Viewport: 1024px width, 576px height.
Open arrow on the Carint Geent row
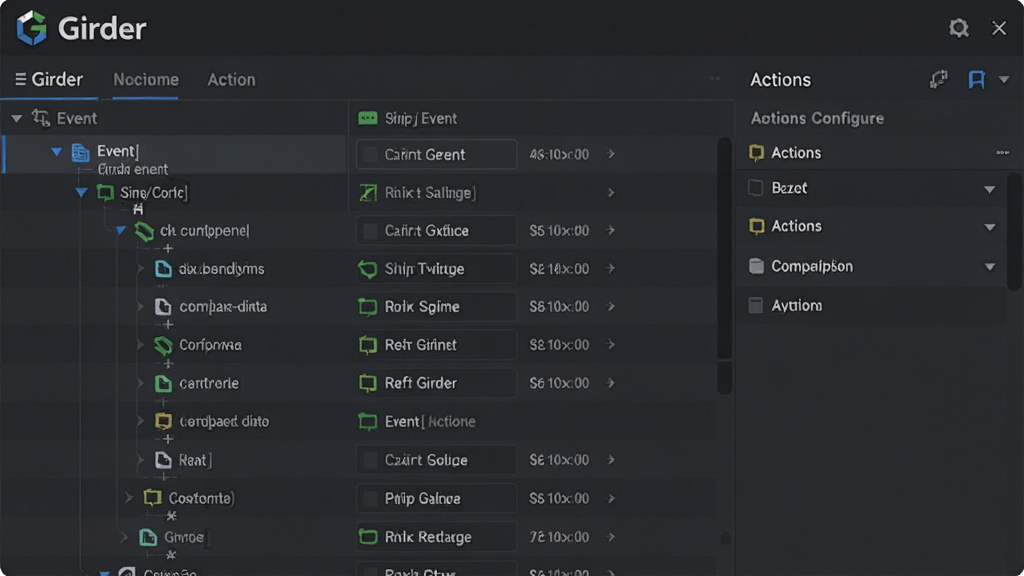click(x=611, y=154)
